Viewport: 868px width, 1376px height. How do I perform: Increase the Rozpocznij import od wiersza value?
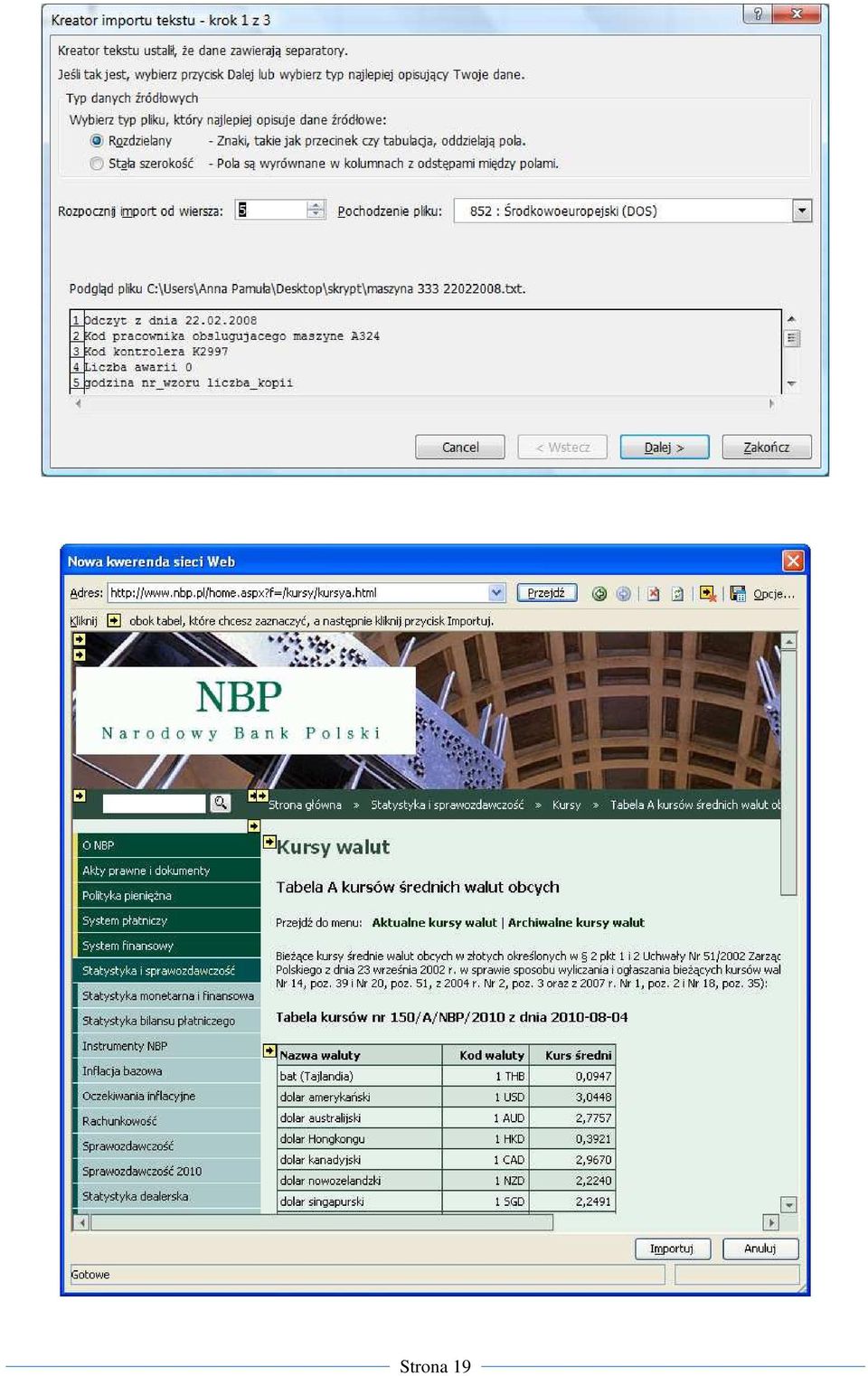316,205
